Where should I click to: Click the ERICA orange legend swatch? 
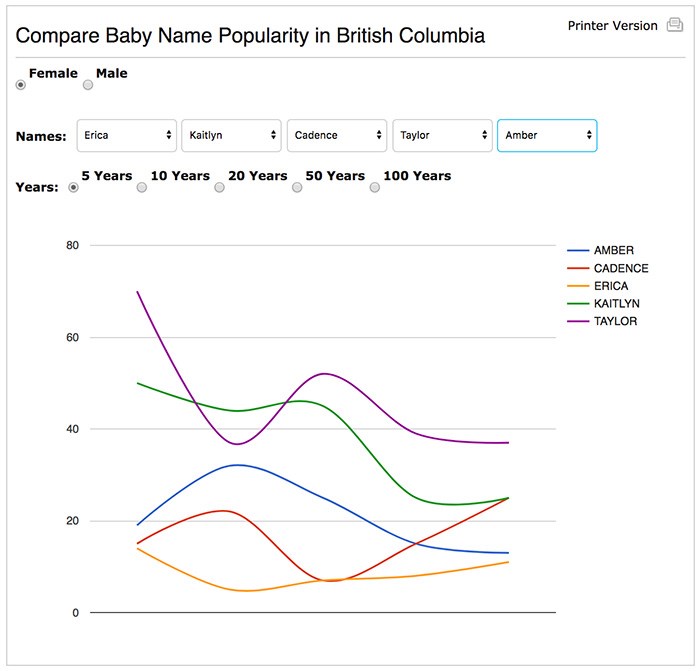click(578, 286)
